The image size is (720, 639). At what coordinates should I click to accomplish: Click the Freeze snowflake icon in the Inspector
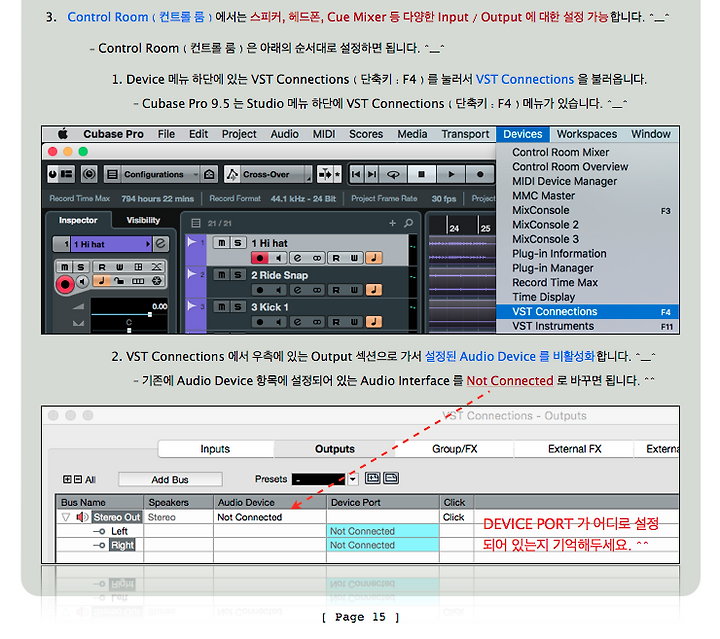(x=157, y=281)
